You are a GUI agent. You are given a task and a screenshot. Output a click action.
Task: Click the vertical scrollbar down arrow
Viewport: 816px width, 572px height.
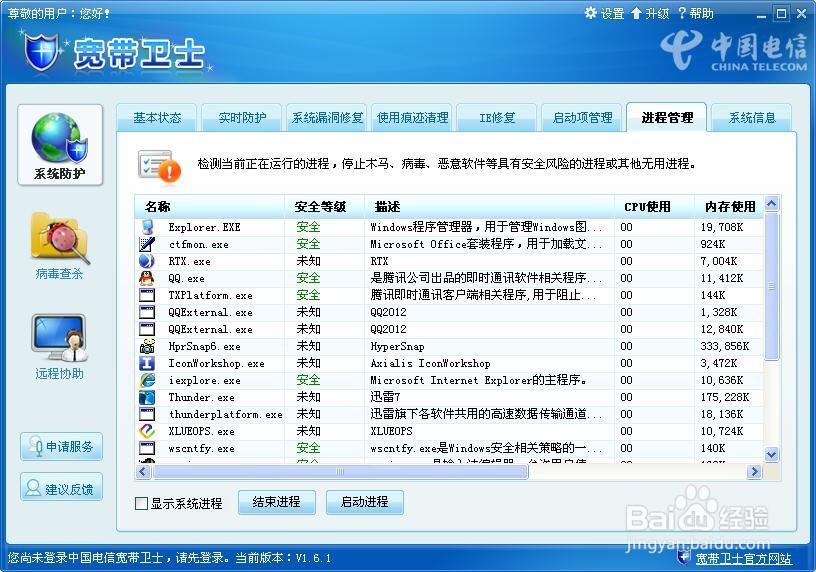[772, 454]
